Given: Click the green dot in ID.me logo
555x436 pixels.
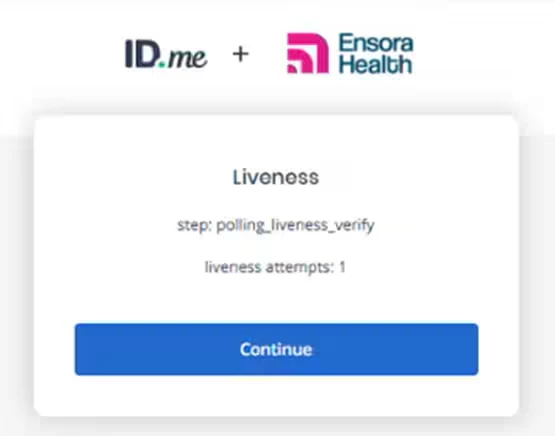Looking at the screenshot, I should [162, 64].
